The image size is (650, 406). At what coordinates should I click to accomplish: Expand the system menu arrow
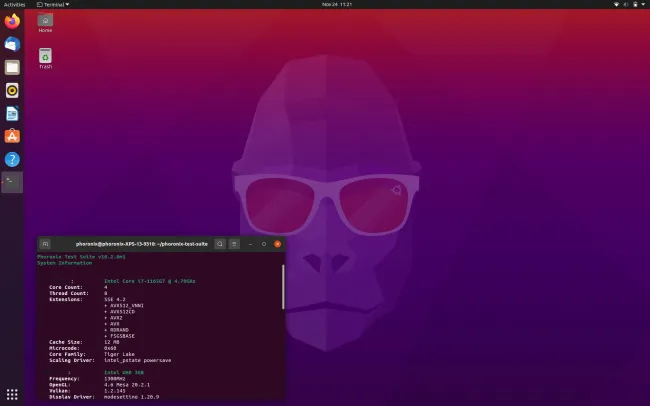pos(643,4)
